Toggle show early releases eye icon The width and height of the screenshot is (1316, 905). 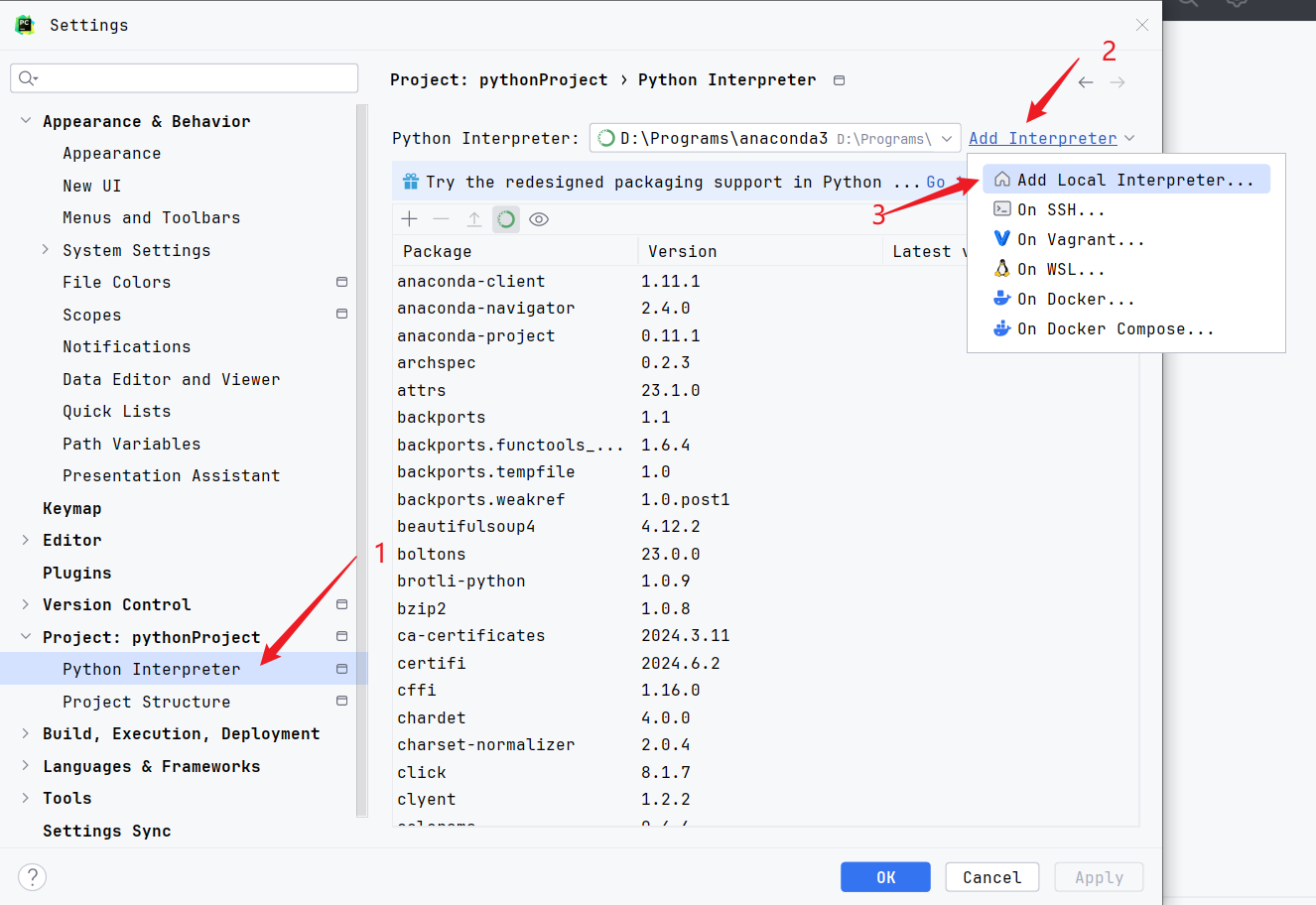coord(539,219)
